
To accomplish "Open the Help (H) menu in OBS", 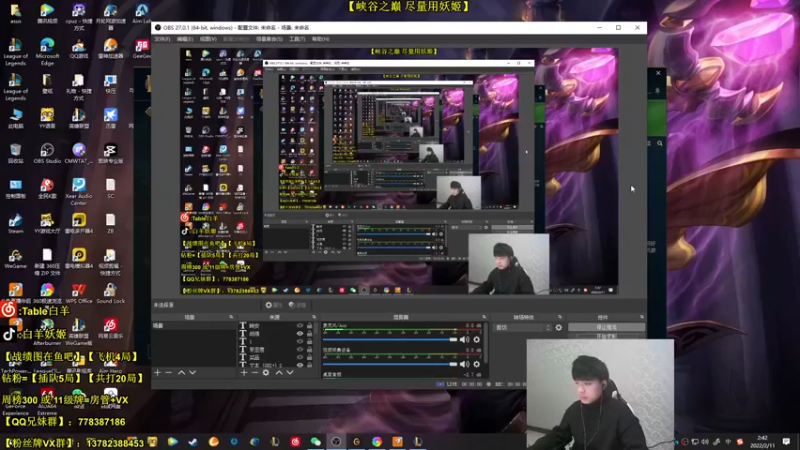I will (x=320, y=39).
